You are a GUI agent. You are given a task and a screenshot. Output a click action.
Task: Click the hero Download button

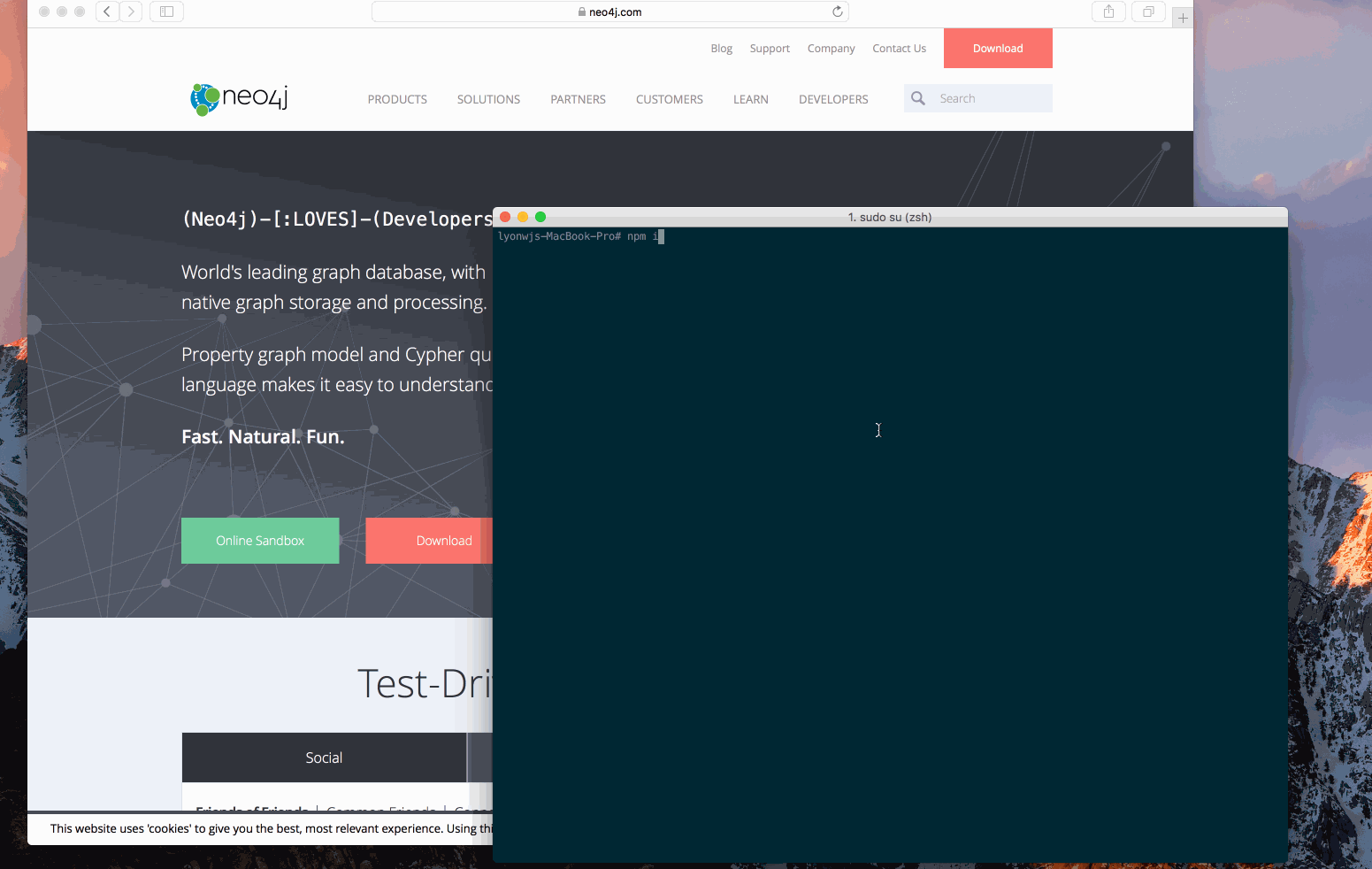click(x=429, y=541)
